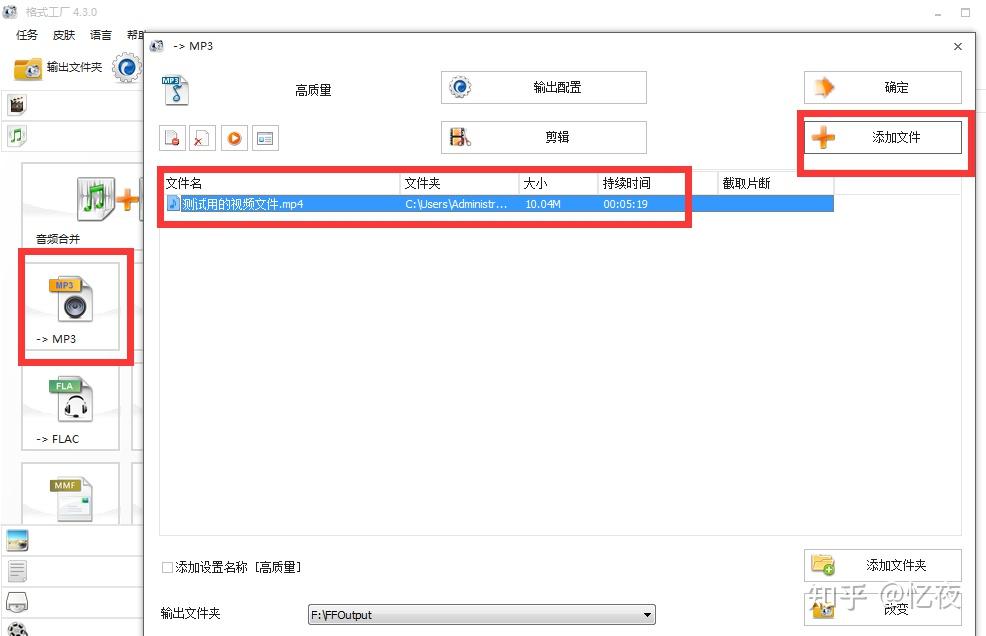Viewport: 986px width, 636px height.
Task: Click the 00:05:19 duration cell
Action: [x=626, y=204]
